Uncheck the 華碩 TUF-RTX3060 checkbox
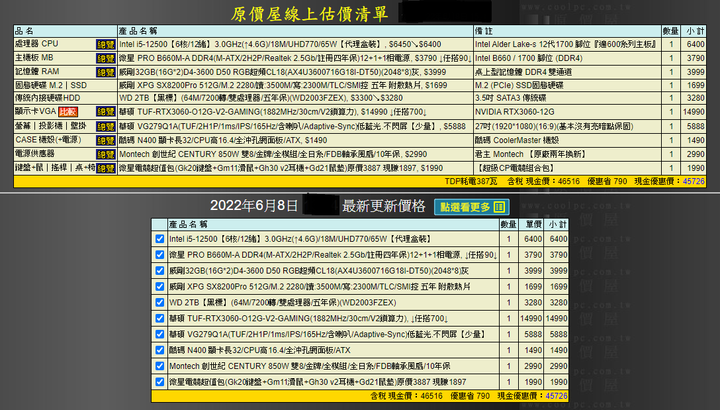 tap(159, 318)
